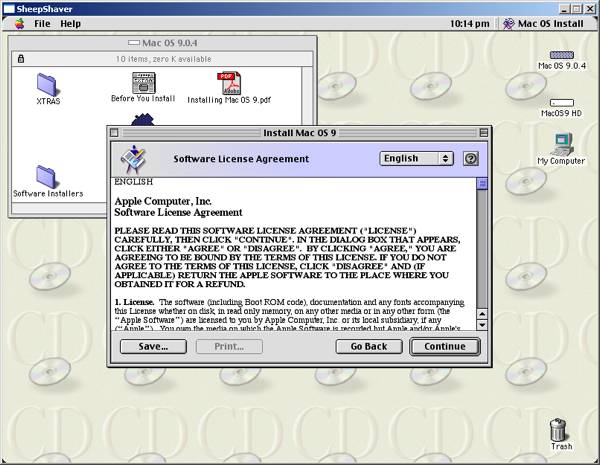The width and height of the screenshot is (600, 465).
Task: Open the English language dropdown
Action: click(416, 158)
